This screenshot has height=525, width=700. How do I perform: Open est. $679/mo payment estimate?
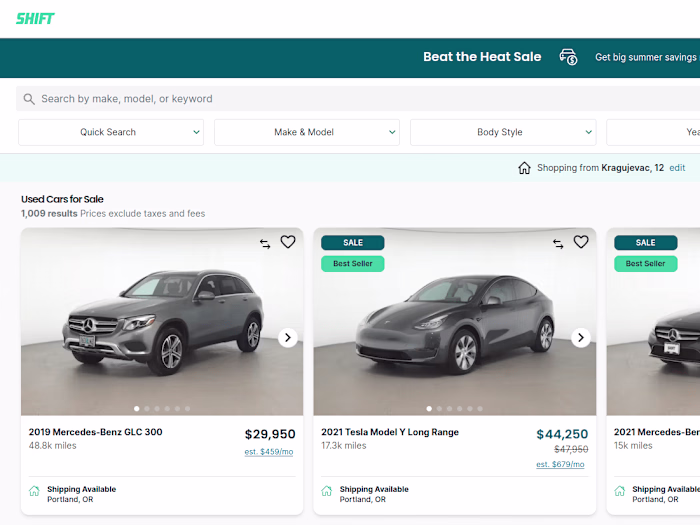coord(560,464)
